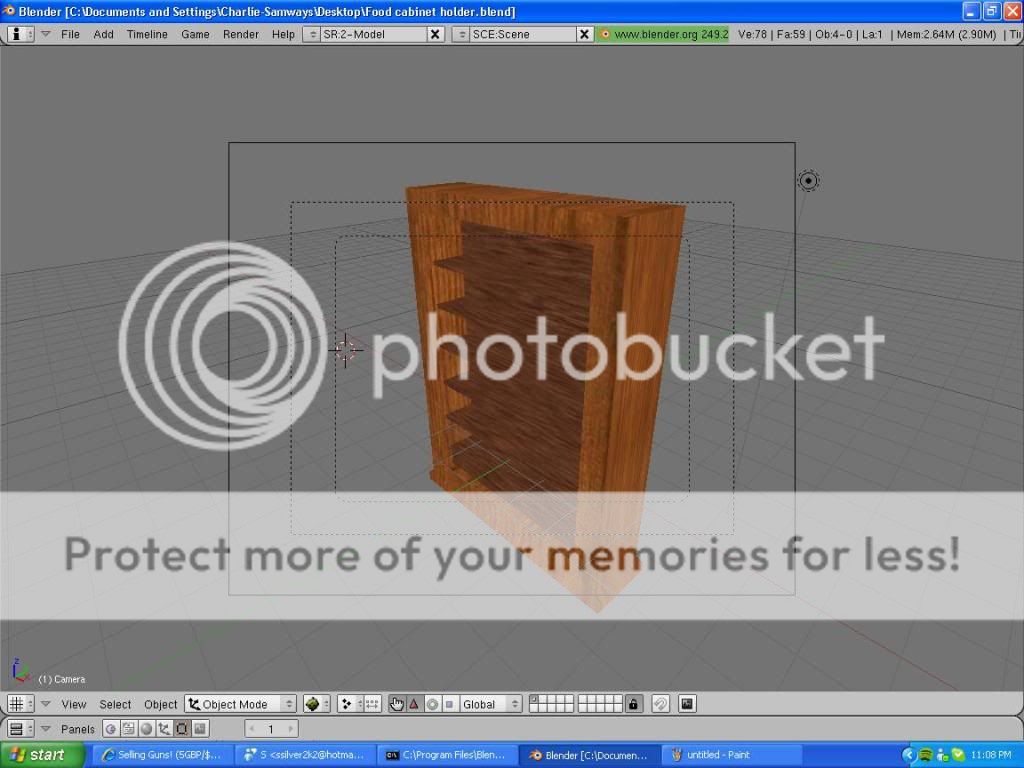Switch to Scene buttons context
Screen dimensions: 1024x768
pyautogui.click(x=200, y=728)
